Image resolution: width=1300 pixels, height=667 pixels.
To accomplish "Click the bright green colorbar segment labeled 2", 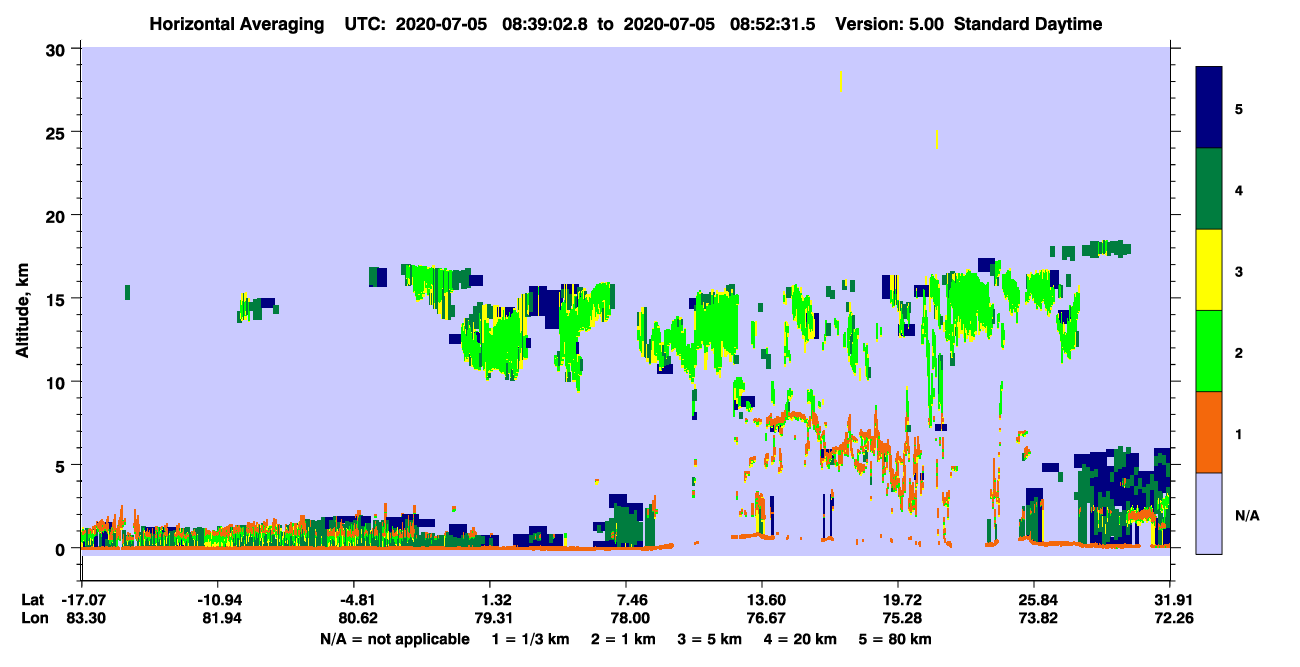I will pos(1209,351).
